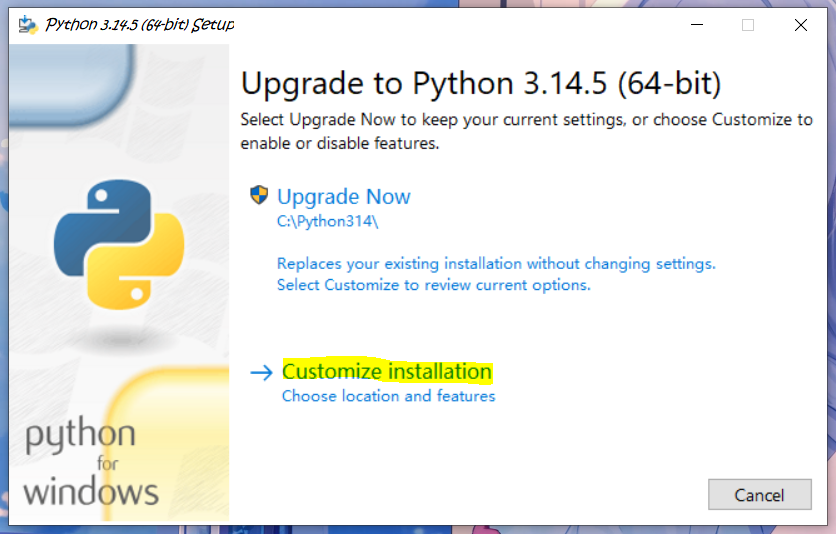Select Upgrade Now
The image size is (836, 534).
coord(343,197)
